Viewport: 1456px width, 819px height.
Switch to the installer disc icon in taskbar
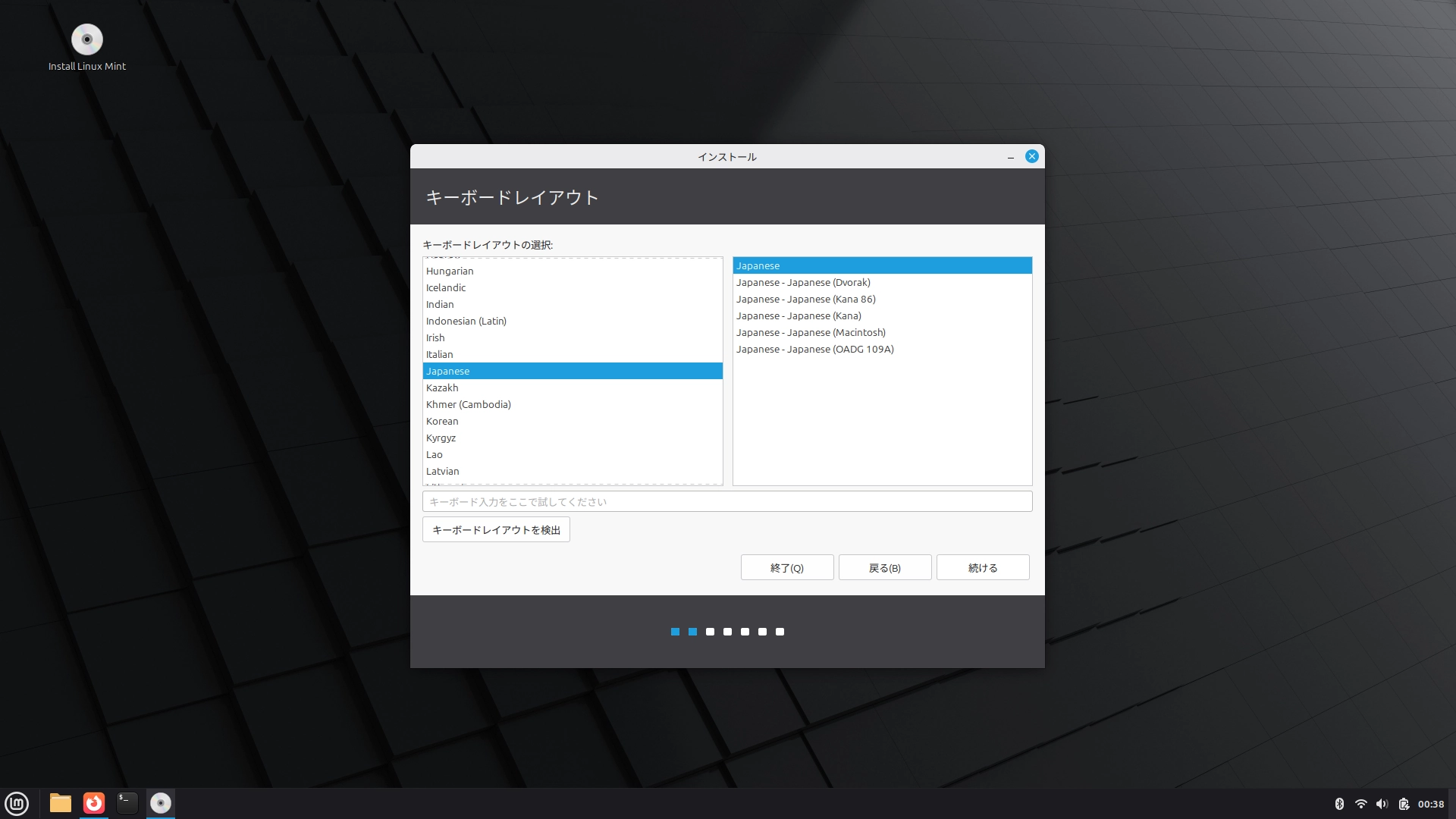coord(160,803)
